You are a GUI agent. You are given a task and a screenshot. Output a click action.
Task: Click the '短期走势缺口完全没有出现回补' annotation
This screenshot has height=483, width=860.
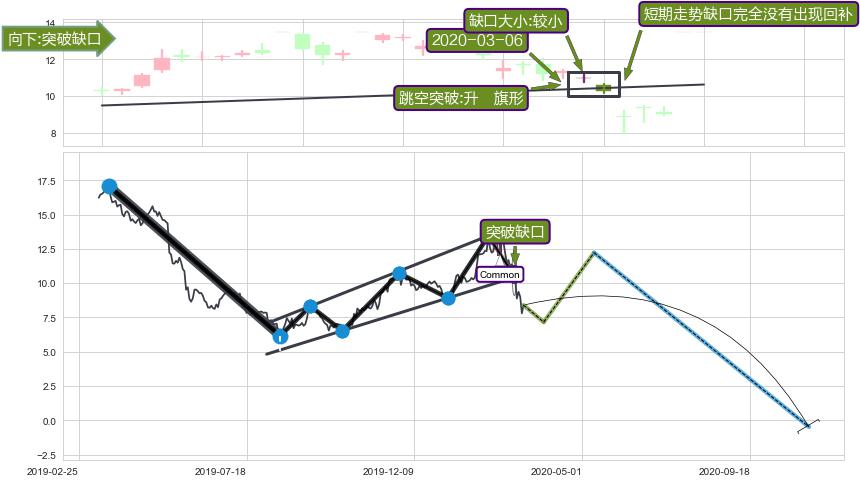coord(748,14)
